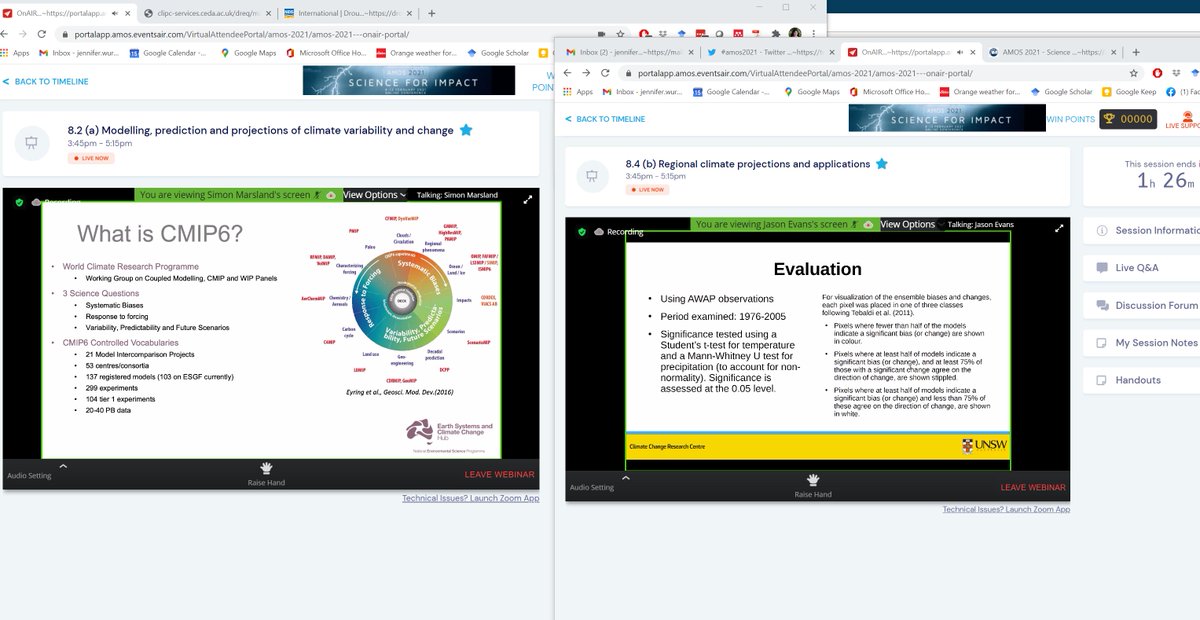Expand Audio Setting caret in left webinar
Image resolution: width=1200 pixels, height=620 pixels.
pyautogui.click(x=62, y=466)
